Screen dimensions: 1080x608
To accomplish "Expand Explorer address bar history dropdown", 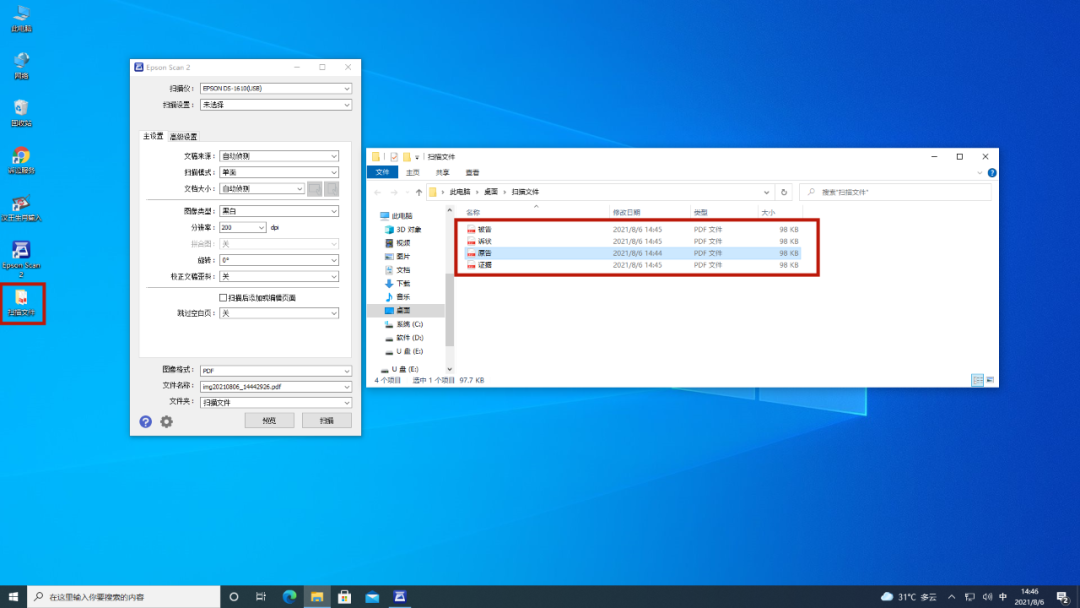I will click(x=766, y=192).
